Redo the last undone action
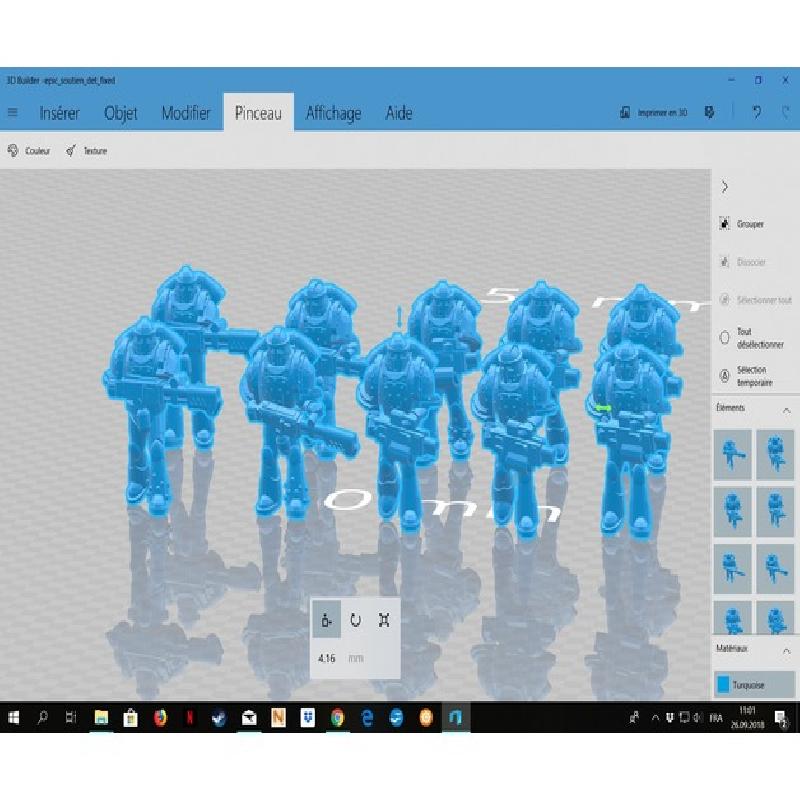Screen dimensions: 800x800 coord(786,112)
